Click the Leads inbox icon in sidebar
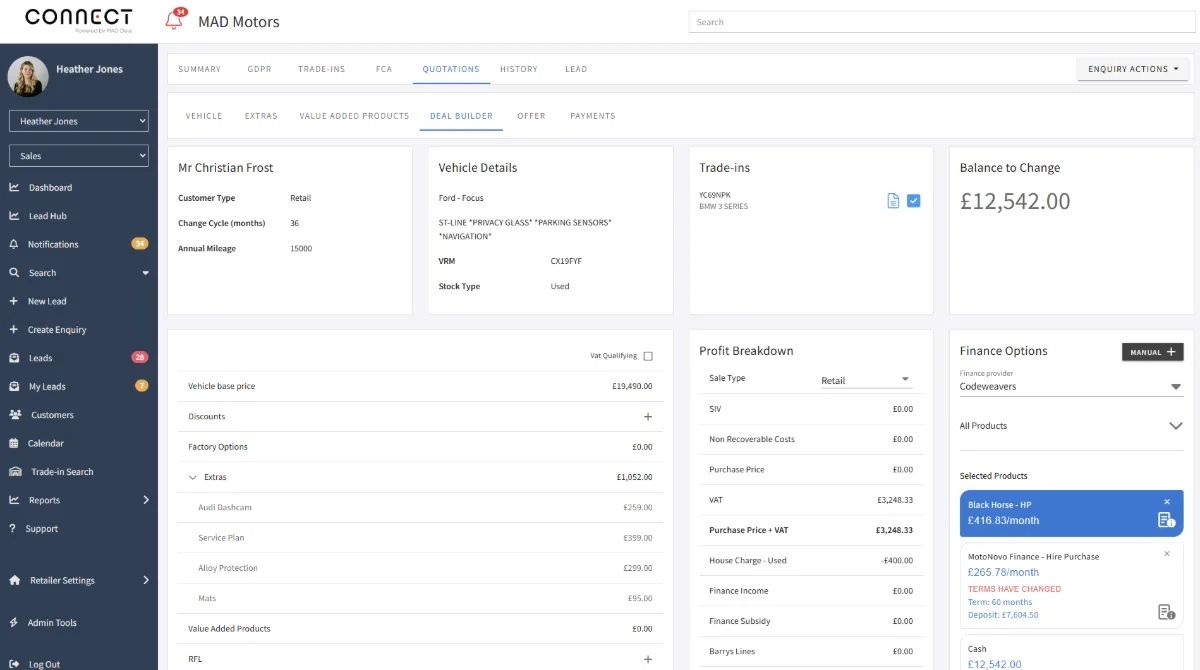 click(14, 358)
